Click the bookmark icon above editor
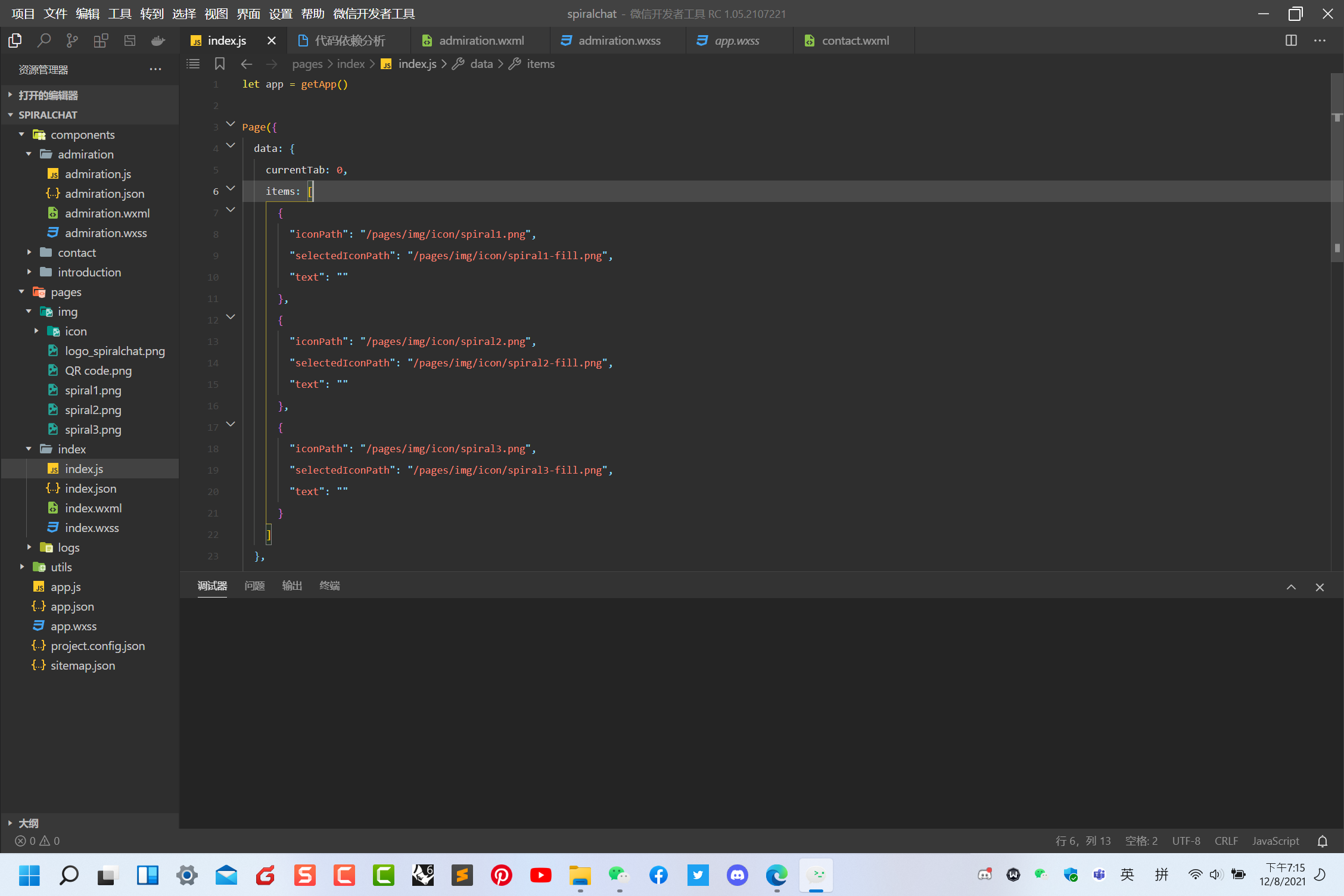The image size is (1344, 896). coord(220,64)
